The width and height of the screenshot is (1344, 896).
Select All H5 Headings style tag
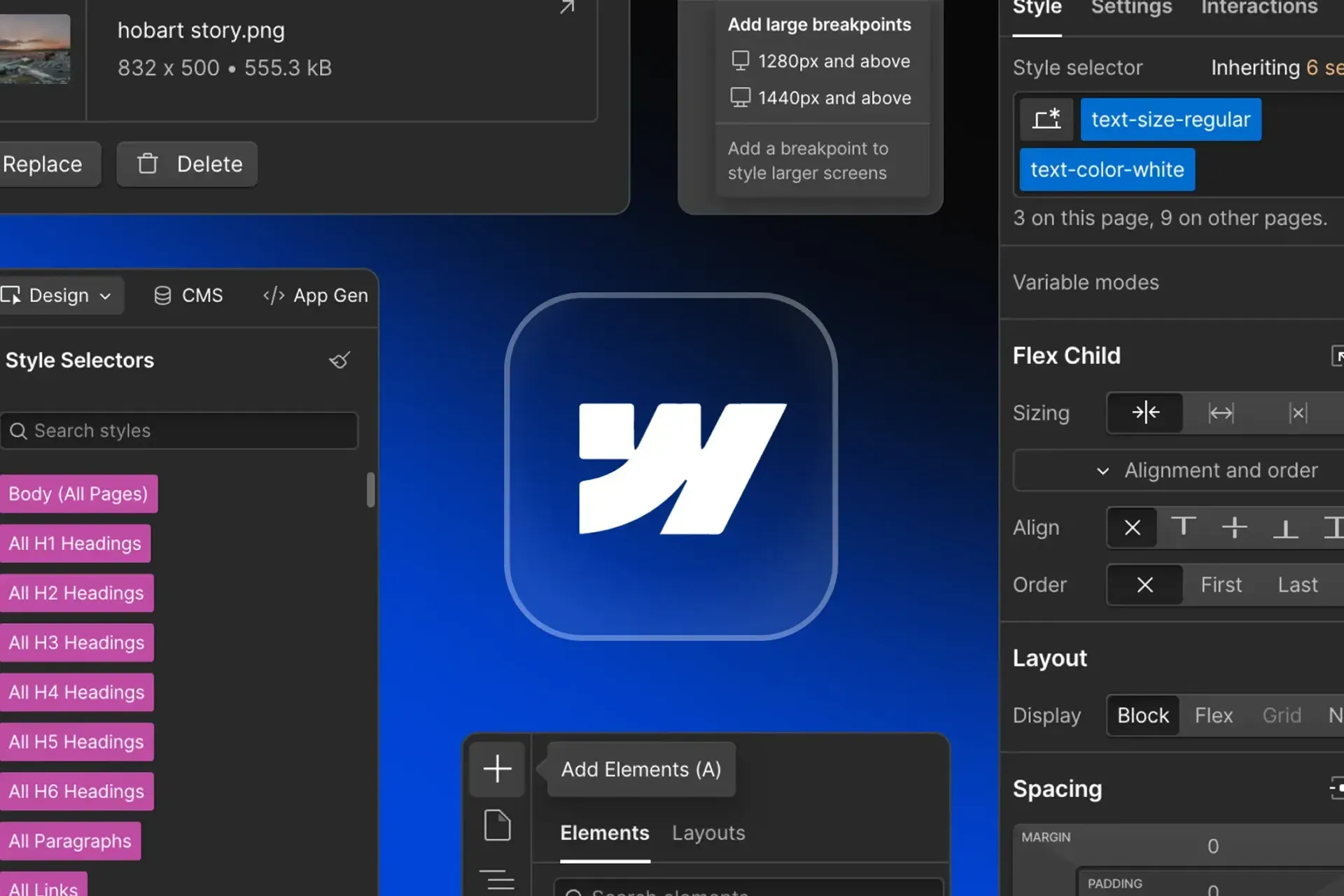pos(76,742)
